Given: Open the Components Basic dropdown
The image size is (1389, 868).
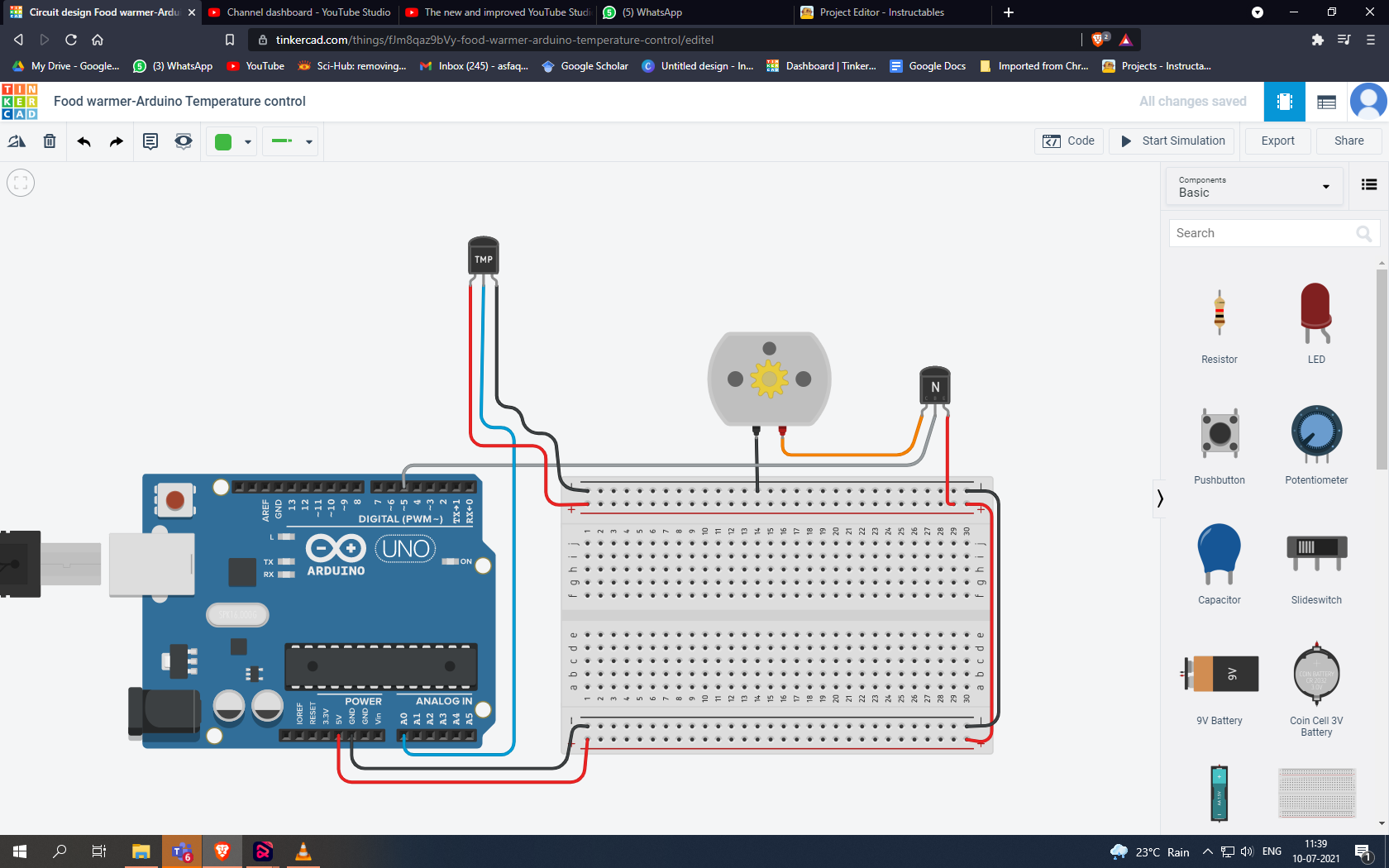Looking at the screenshot, I should [1253, 186].
